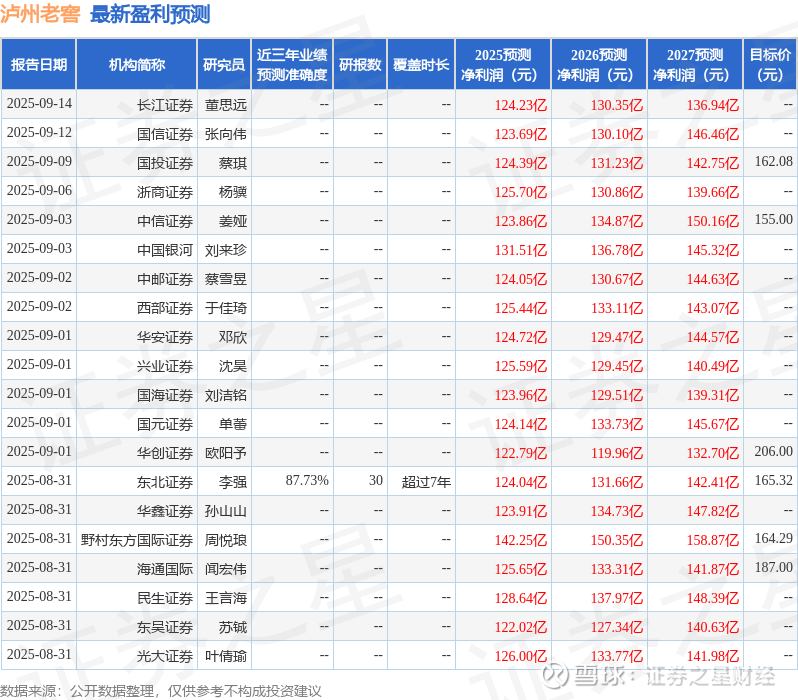The height and width of the screenshot is (700, 798).
Task: Click the 泸州老窖 title text
Action: pos(40,14)
